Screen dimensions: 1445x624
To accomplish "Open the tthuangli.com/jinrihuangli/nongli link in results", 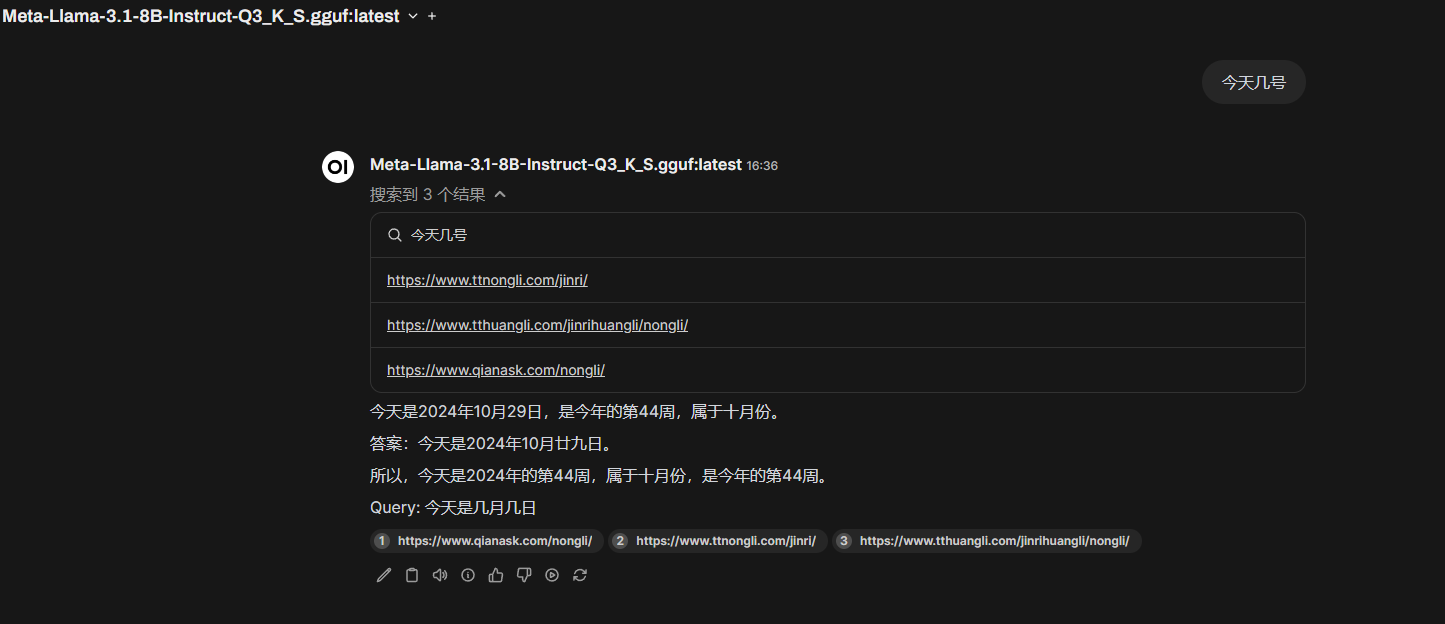I will pyautogui.click(x=537, y=325).
